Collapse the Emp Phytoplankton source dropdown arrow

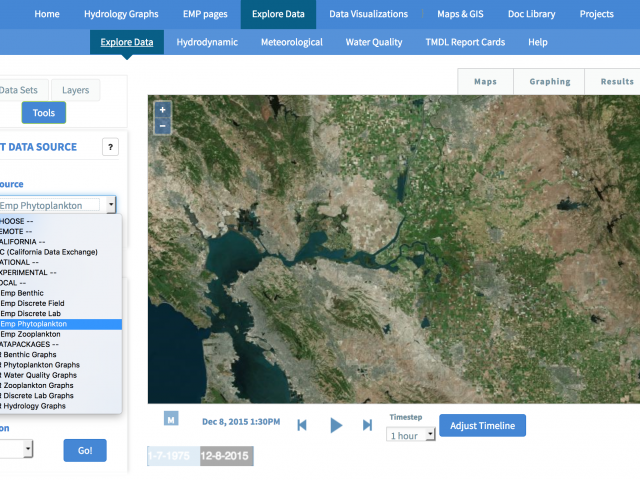(x=111, y=204)
